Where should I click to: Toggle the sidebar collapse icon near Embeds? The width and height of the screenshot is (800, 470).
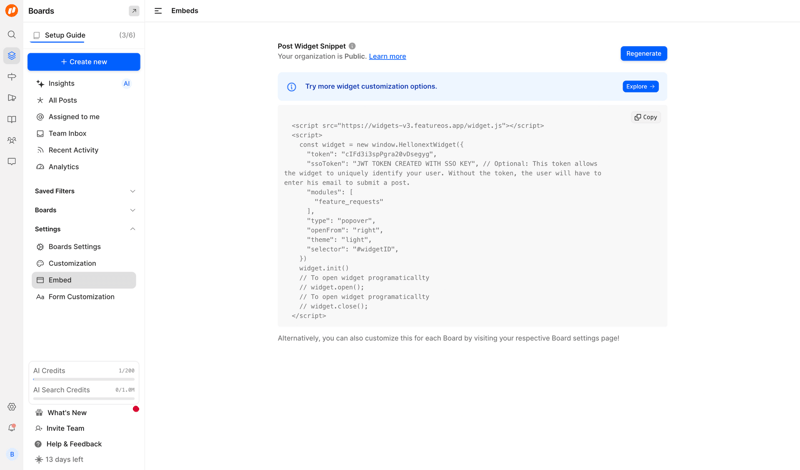(158, 11)
